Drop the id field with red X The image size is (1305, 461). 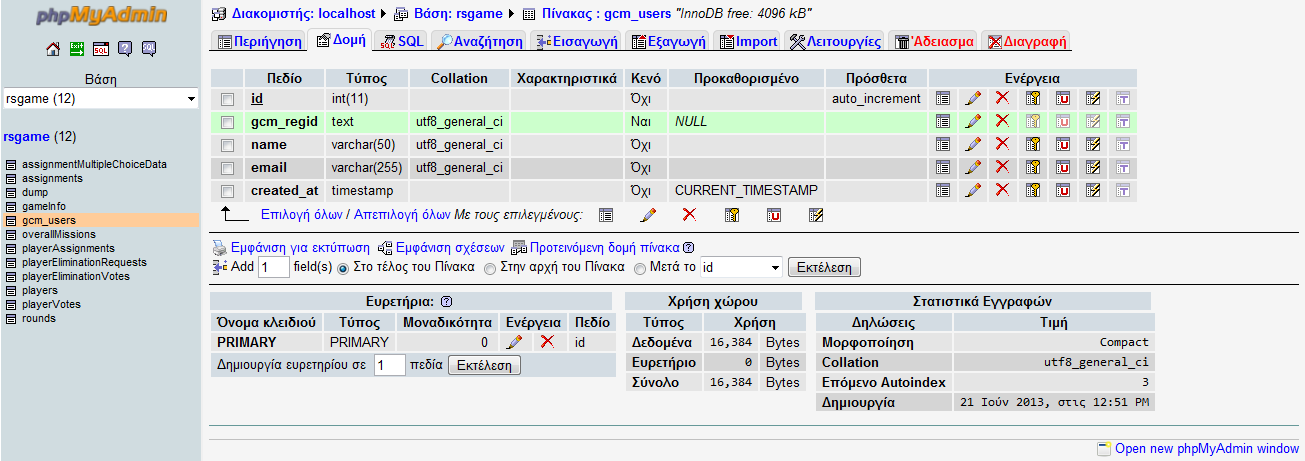[1002, 98]
